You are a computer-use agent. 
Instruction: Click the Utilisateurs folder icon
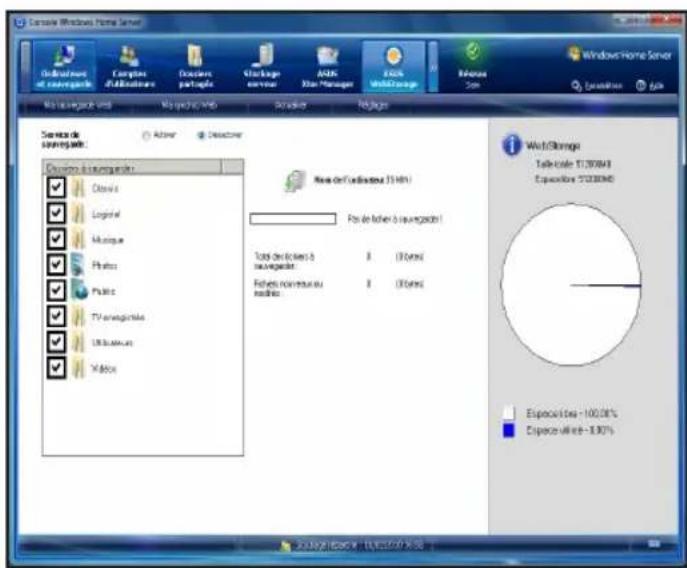78,342
